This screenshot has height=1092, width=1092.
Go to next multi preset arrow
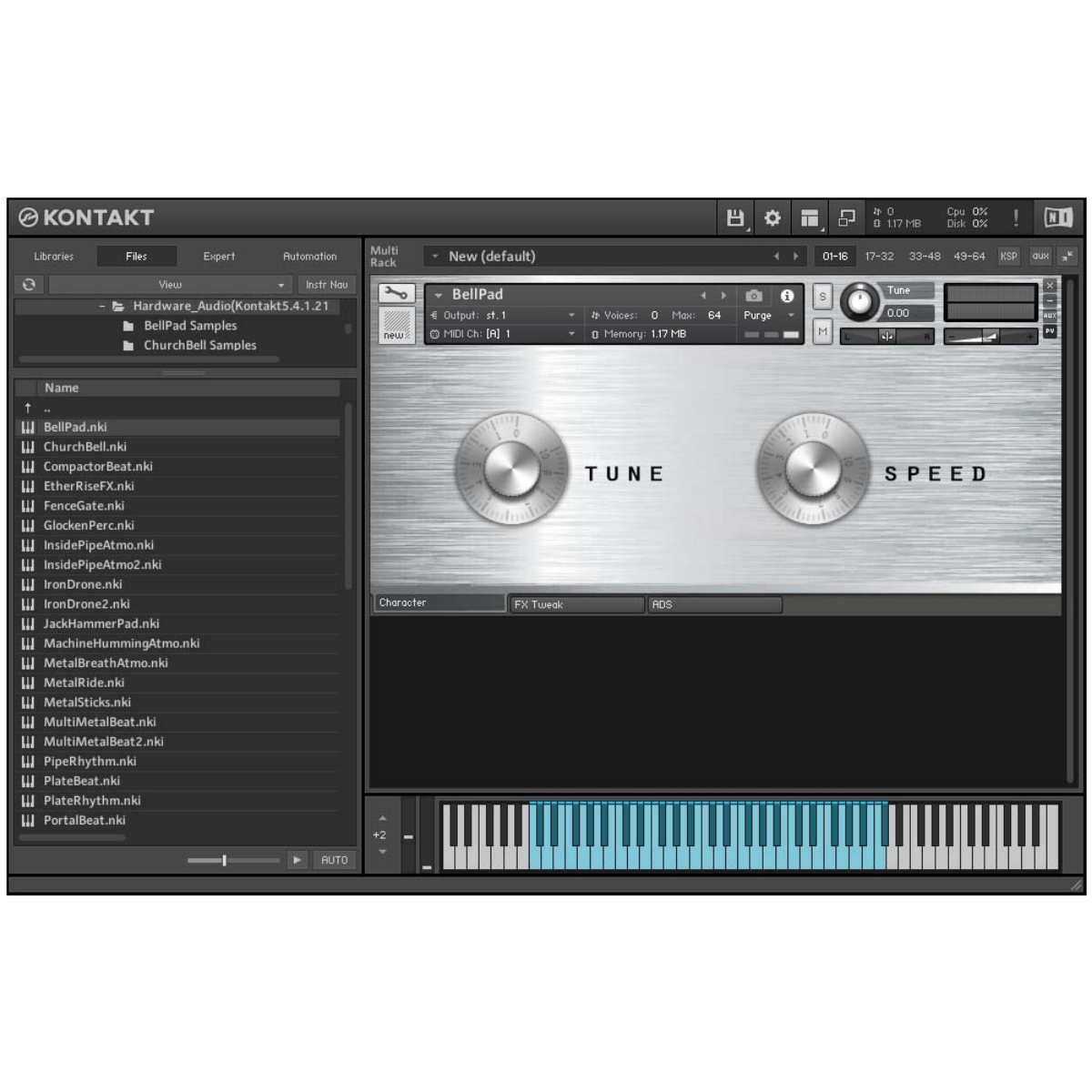click(795, 257)
